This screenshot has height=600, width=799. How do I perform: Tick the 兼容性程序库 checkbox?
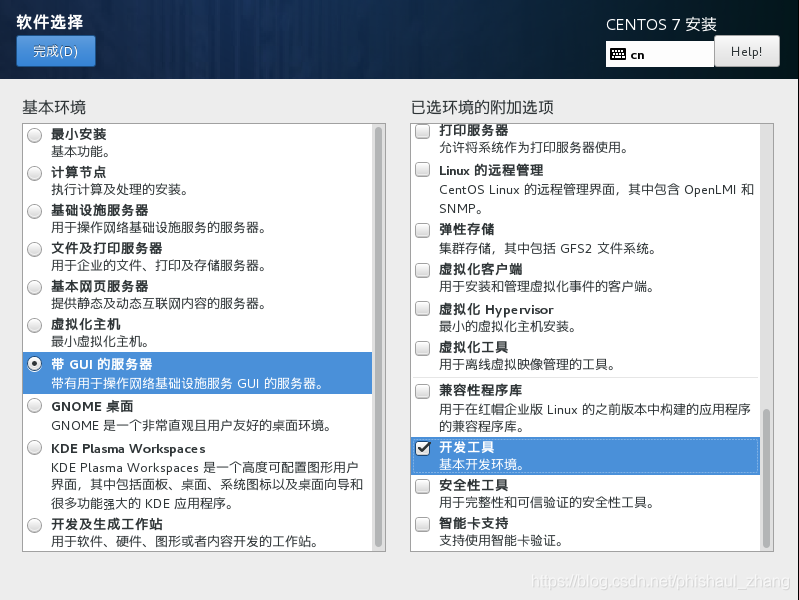point(422,391)
